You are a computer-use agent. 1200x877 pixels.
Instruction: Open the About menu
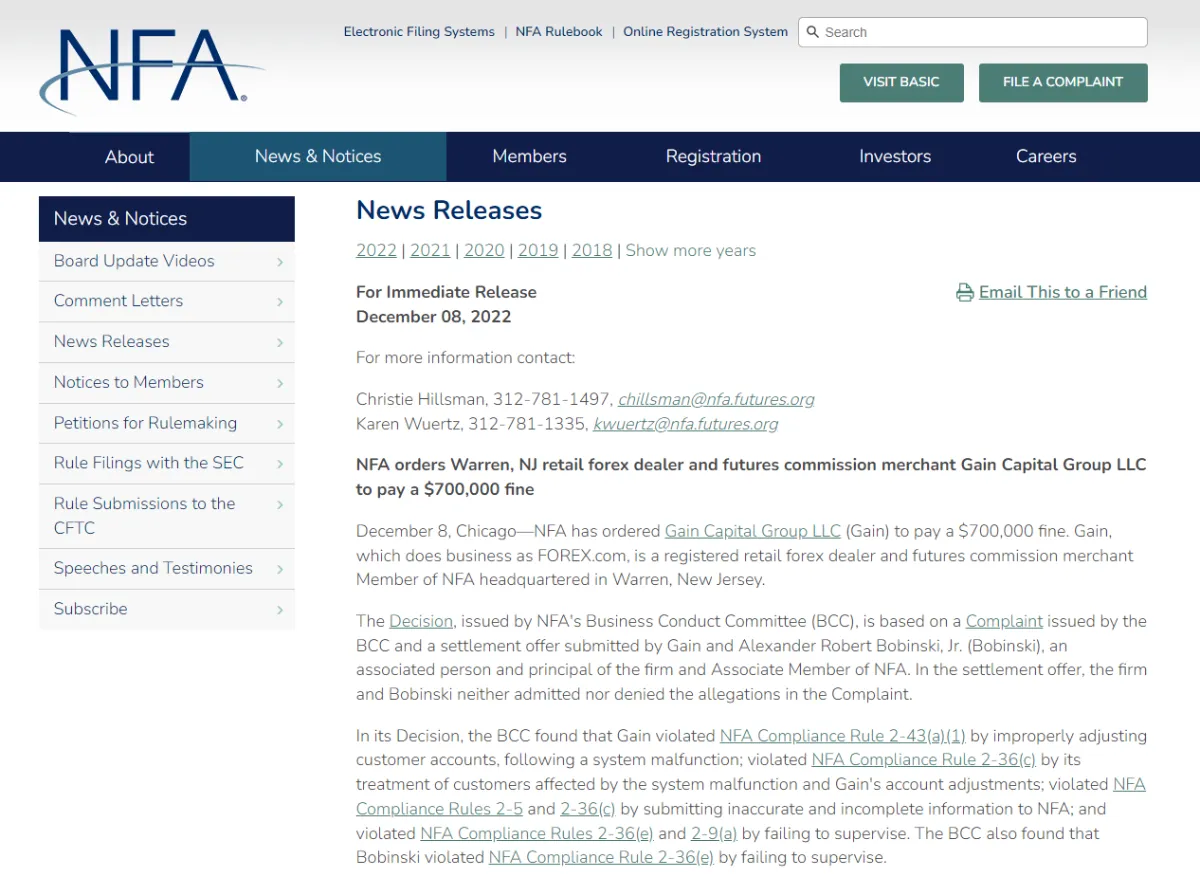(130, 157)
